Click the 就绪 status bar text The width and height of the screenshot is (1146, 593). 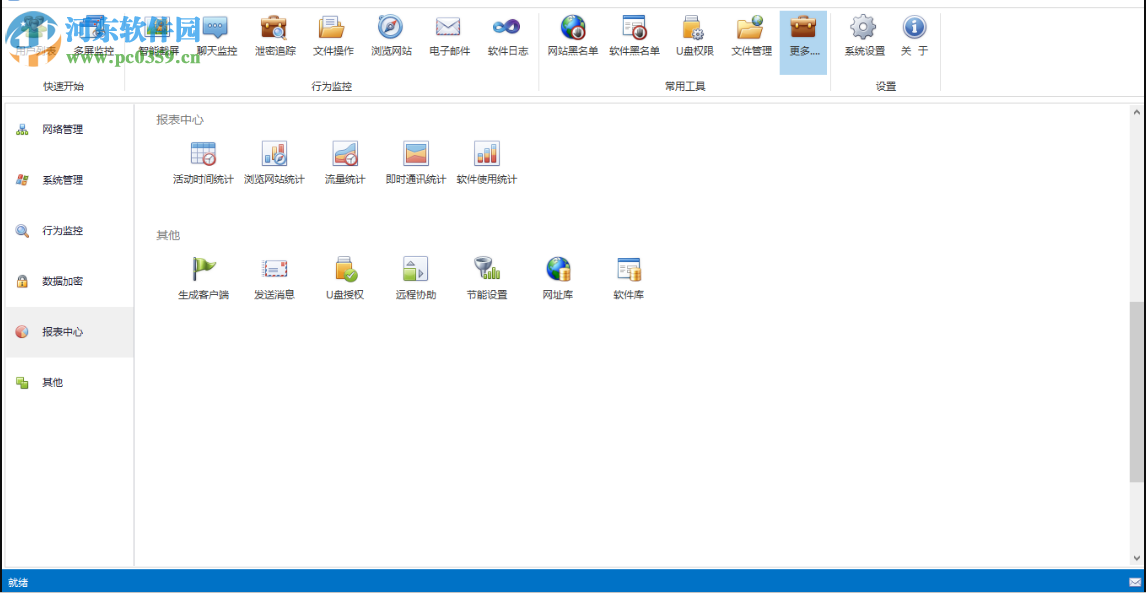[18, 583]
